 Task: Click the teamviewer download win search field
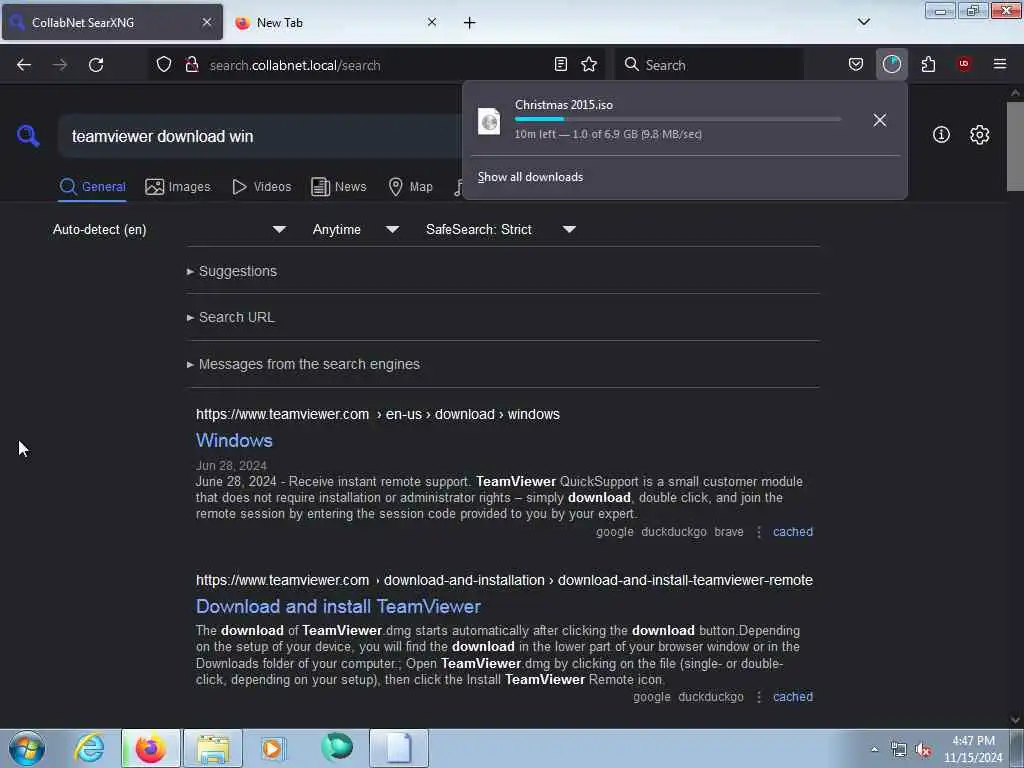[x=261, y=136]
